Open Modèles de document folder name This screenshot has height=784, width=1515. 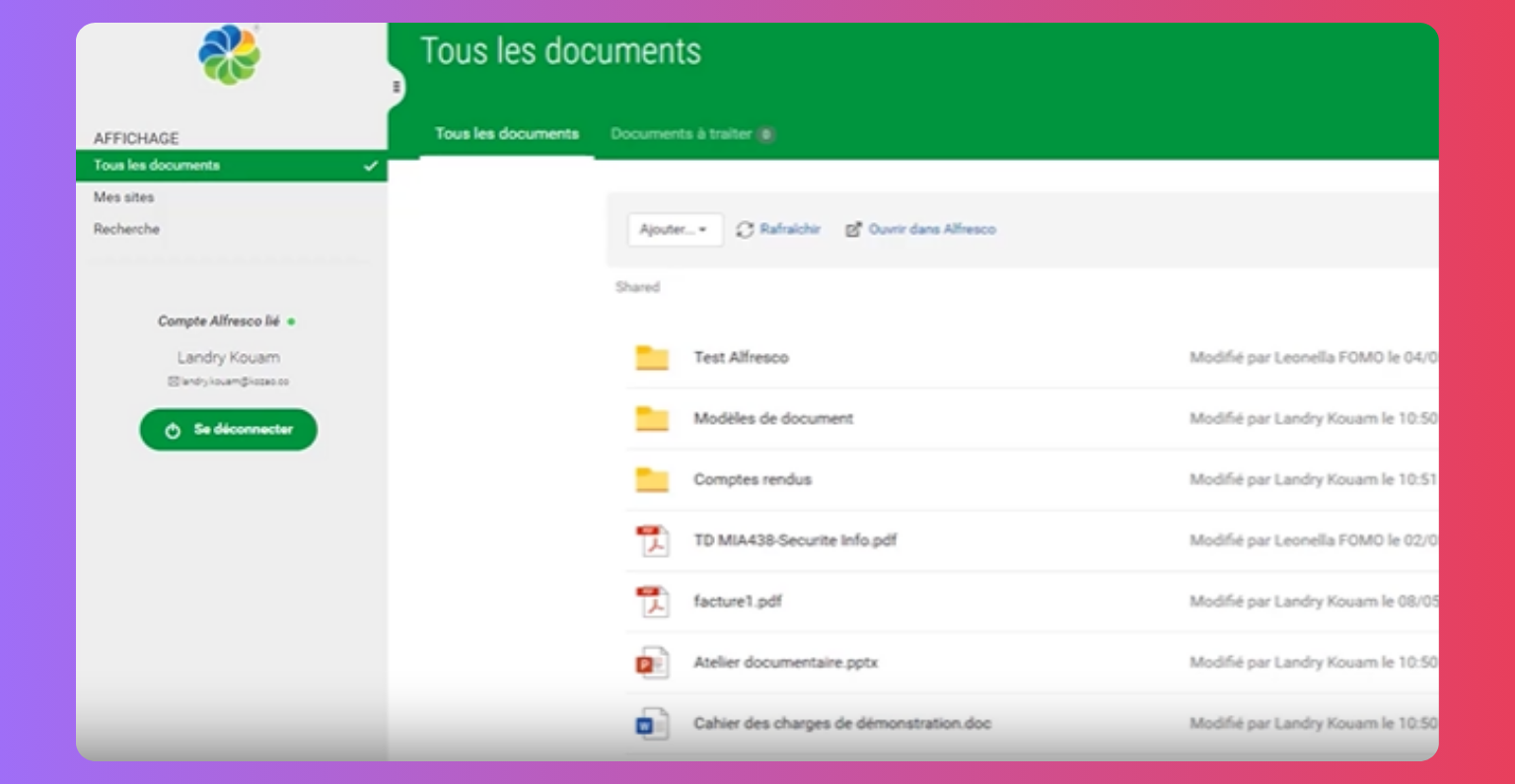pos(773,419)
